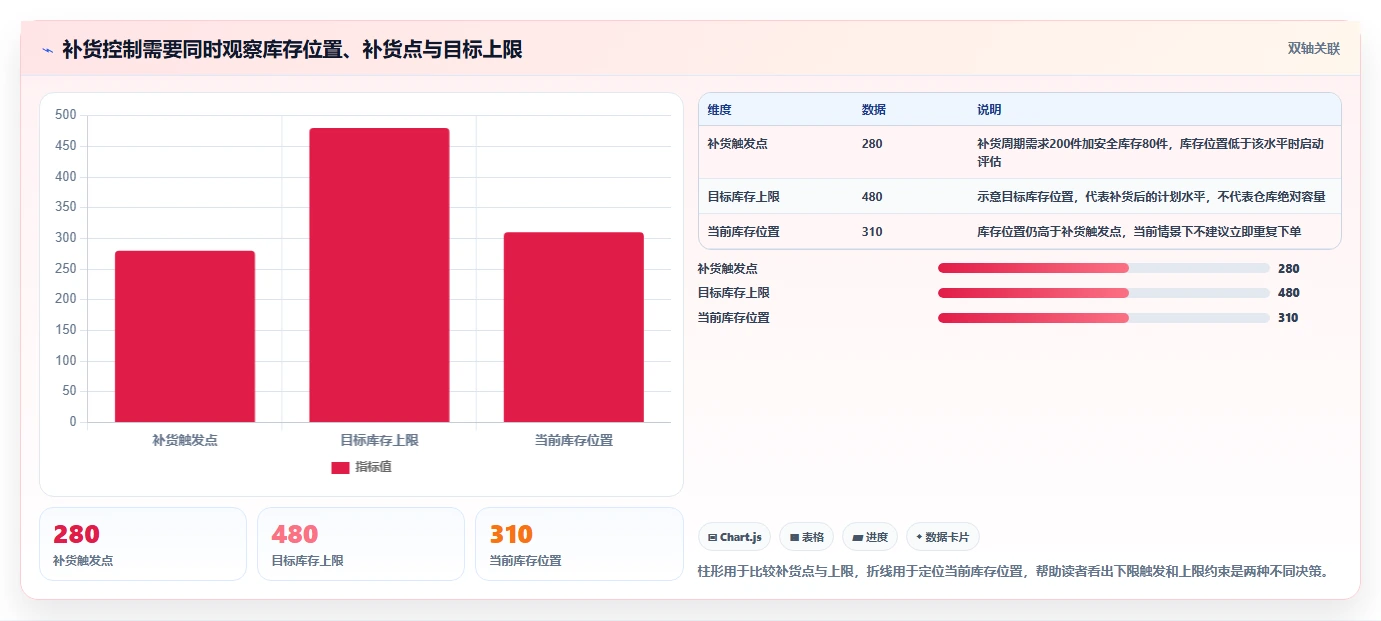Viewport: 1381px width, 621px height.
Task: Click the 双轴关联 badge in header
Action: (x=1313, y=49)
